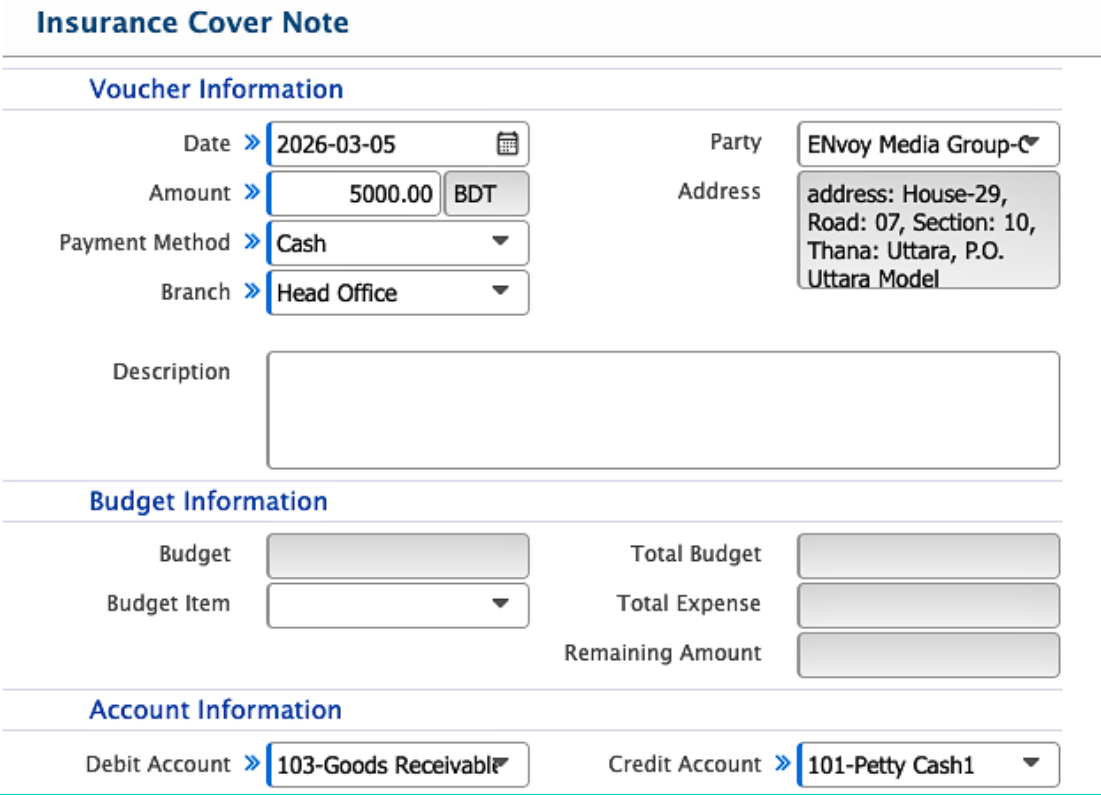Expand the empty Budget Item dropdown
This screenshot has height=795, width=1101.
[500, 604]
